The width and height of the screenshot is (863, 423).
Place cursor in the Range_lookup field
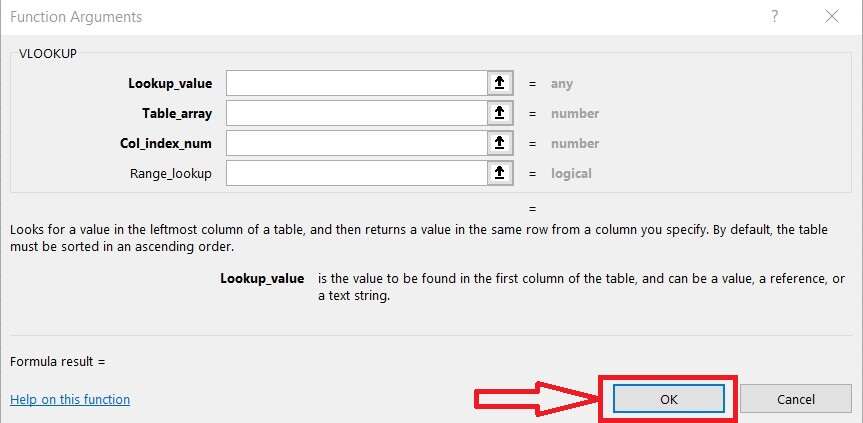356,174
